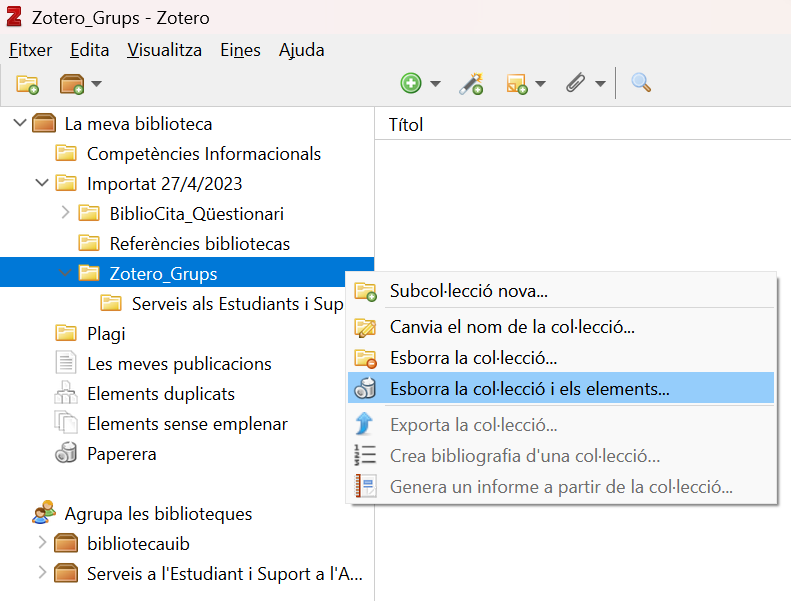Open the Visualitza menu
This screenshot has height=601, width=791.
tap(164, 50)
